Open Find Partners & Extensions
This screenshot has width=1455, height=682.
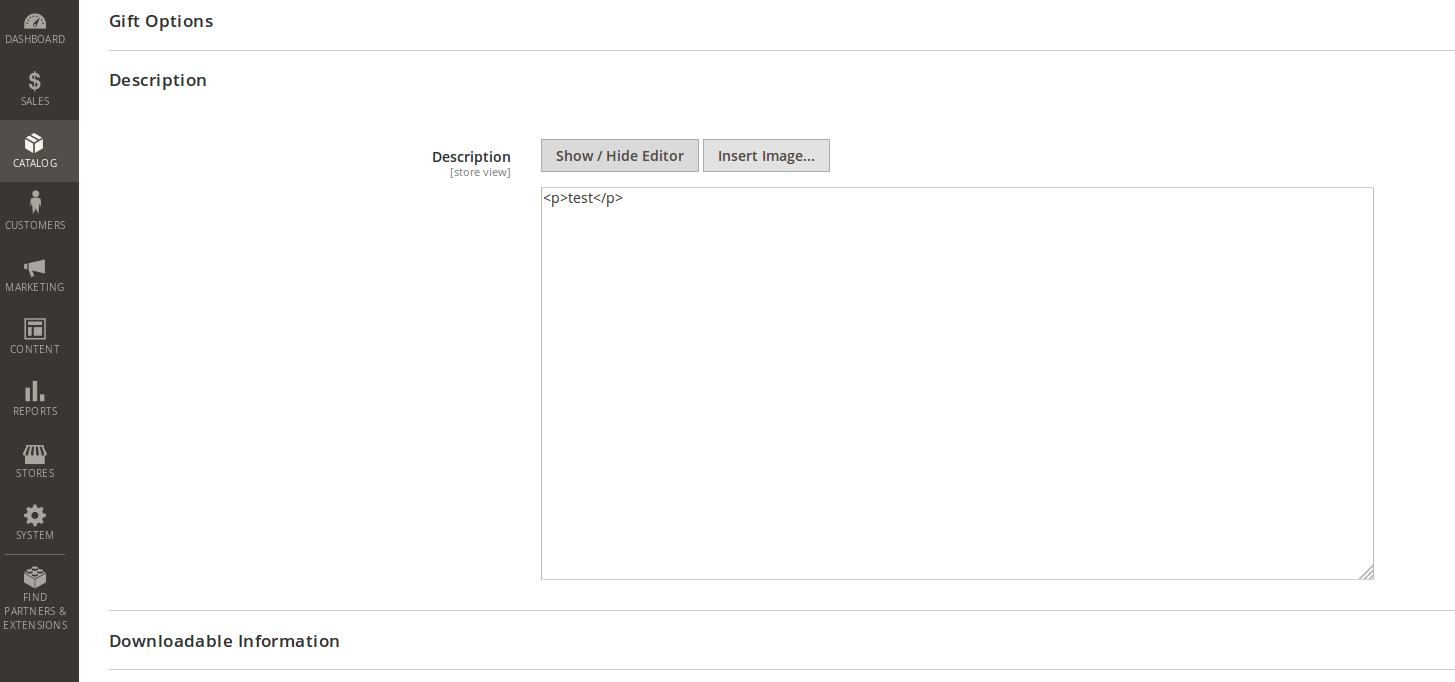point(35,597)
